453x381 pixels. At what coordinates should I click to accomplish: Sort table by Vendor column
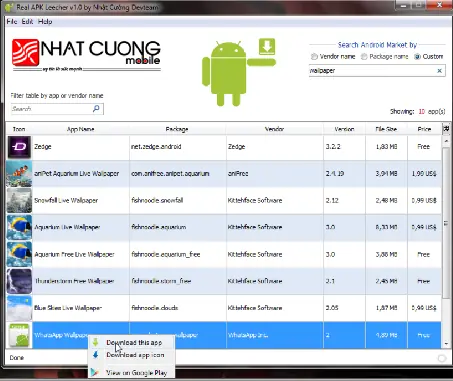tap(274, 129)
